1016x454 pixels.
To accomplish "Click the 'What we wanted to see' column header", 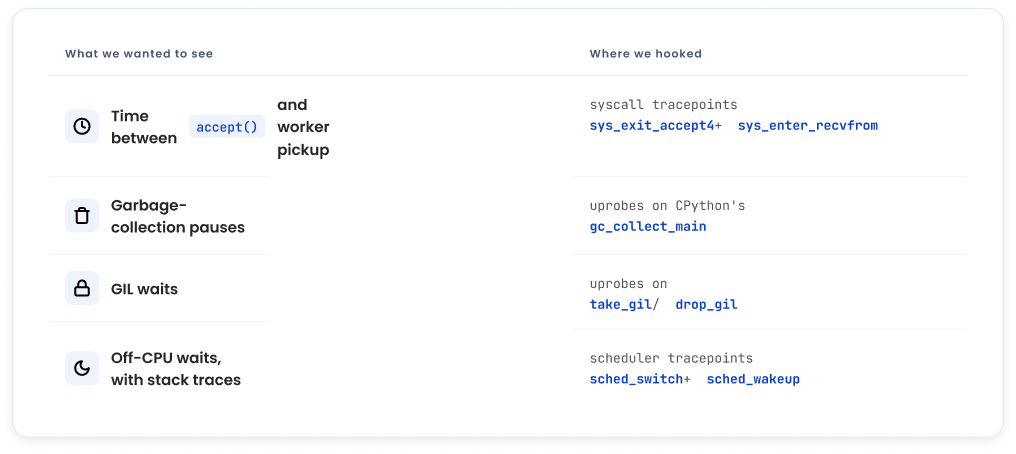I will coord(139,54).
